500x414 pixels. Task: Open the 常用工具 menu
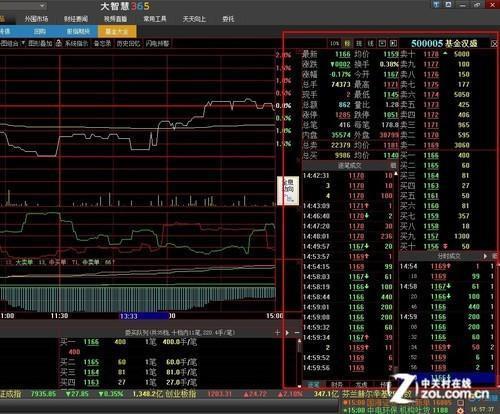point(155,19)
